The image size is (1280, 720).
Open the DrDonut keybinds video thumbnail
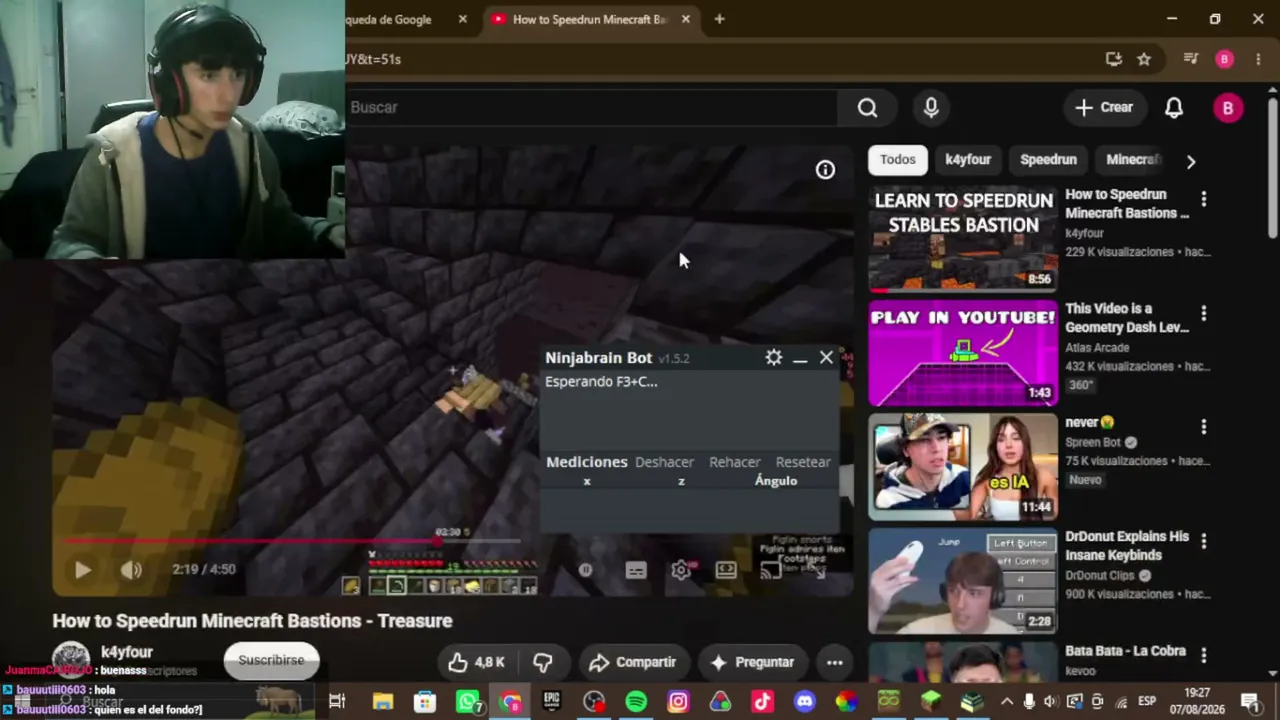click(x=963, y=581)
